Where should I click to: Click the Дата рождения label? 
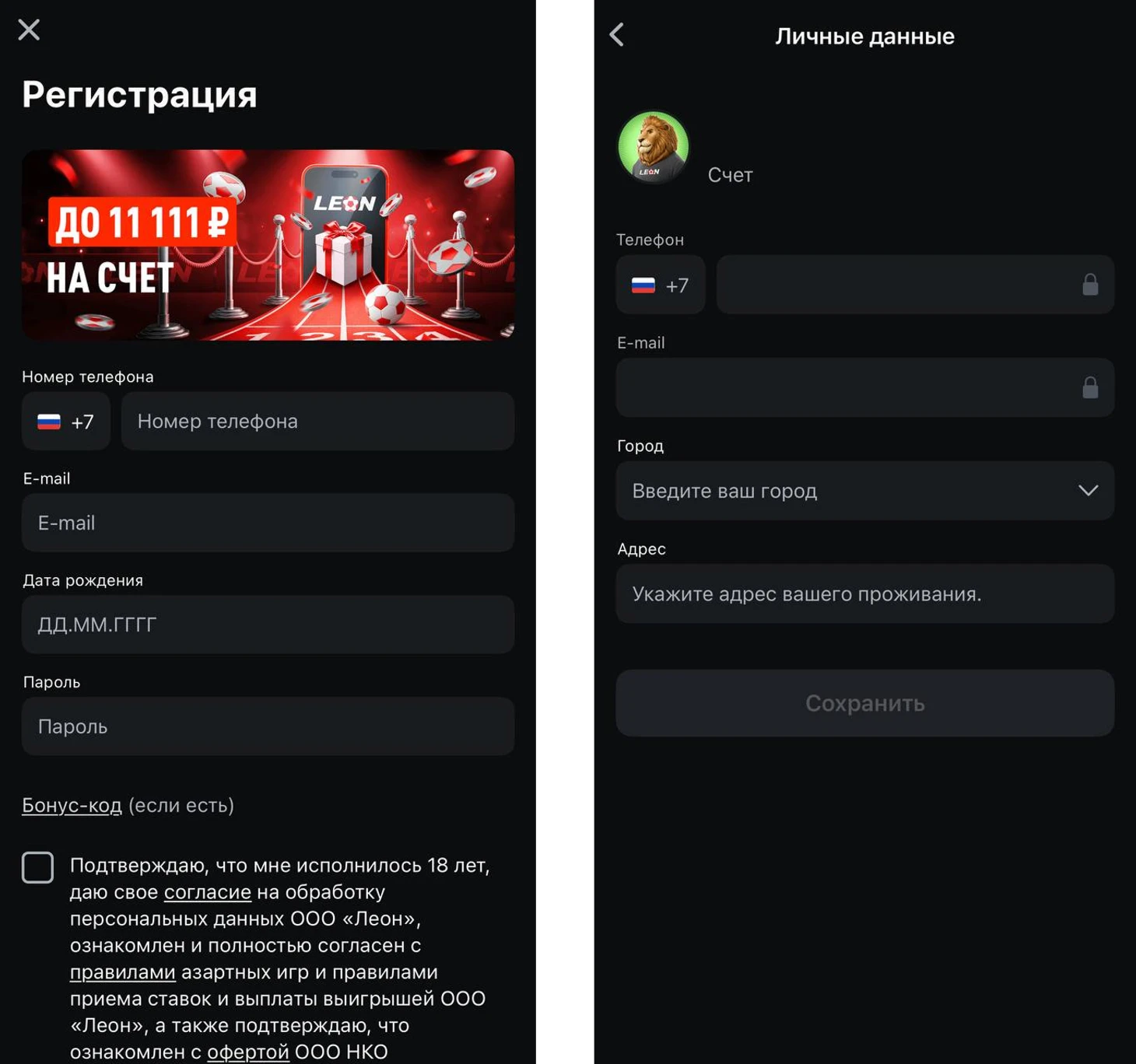83,580
